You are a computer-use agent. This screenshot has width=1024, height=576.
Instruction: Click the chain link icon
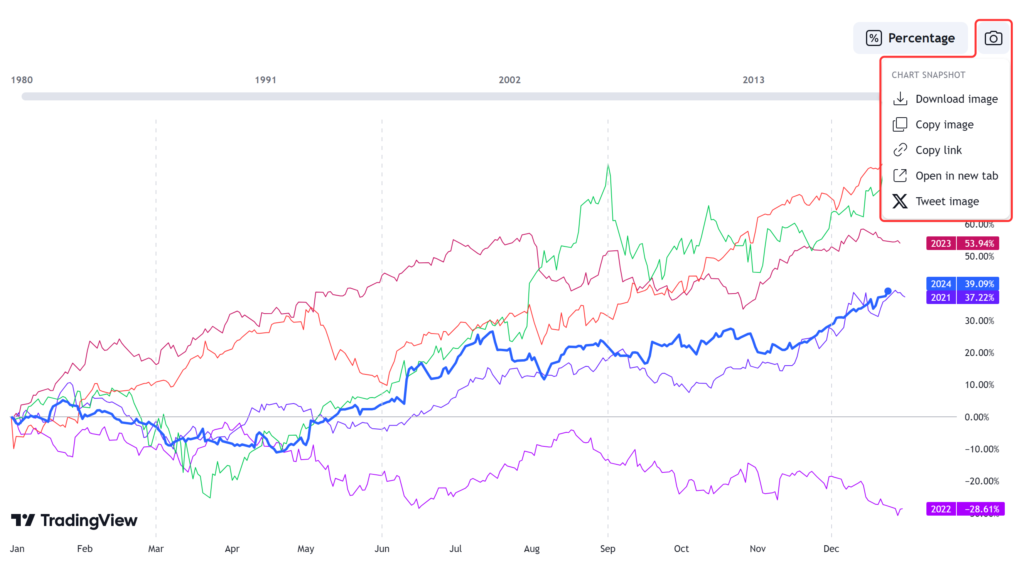900,150
